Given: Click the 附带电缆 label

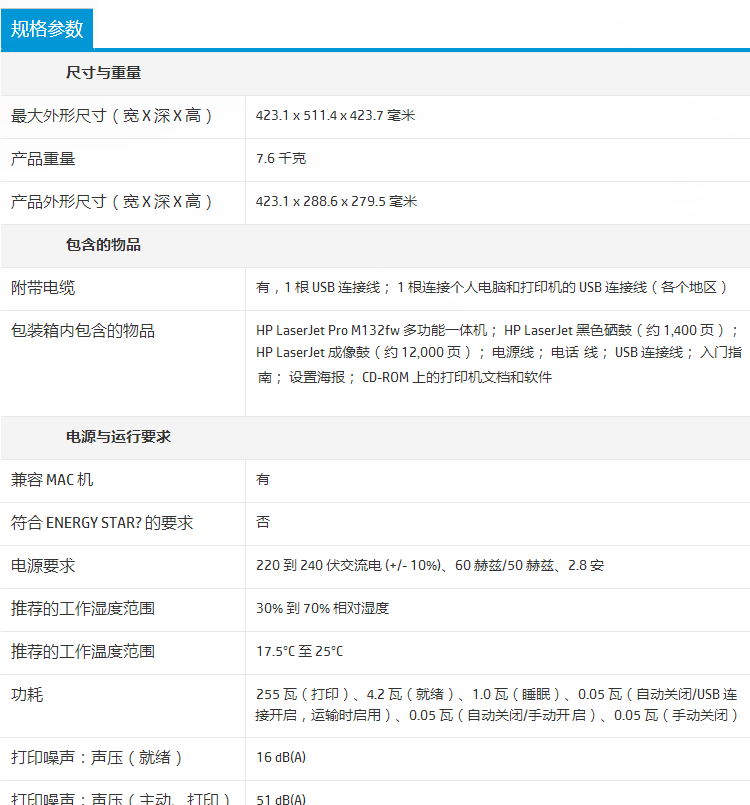Looking at the screenshot, I should pyautogui.click(x=43, y=288).
